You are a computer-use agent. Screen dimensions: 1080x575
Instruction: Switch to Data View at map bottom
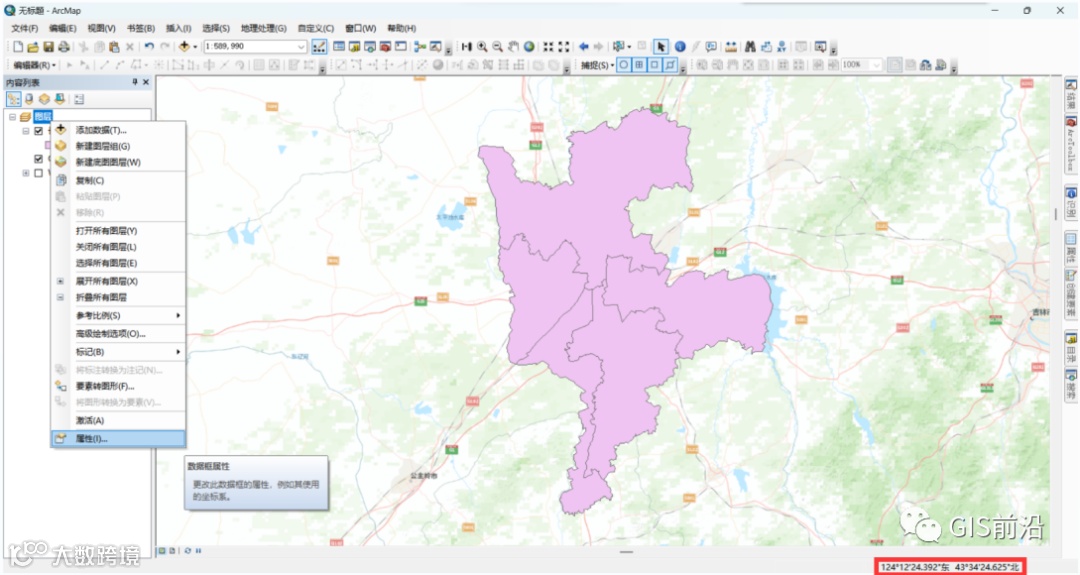[x=163, y=551]
